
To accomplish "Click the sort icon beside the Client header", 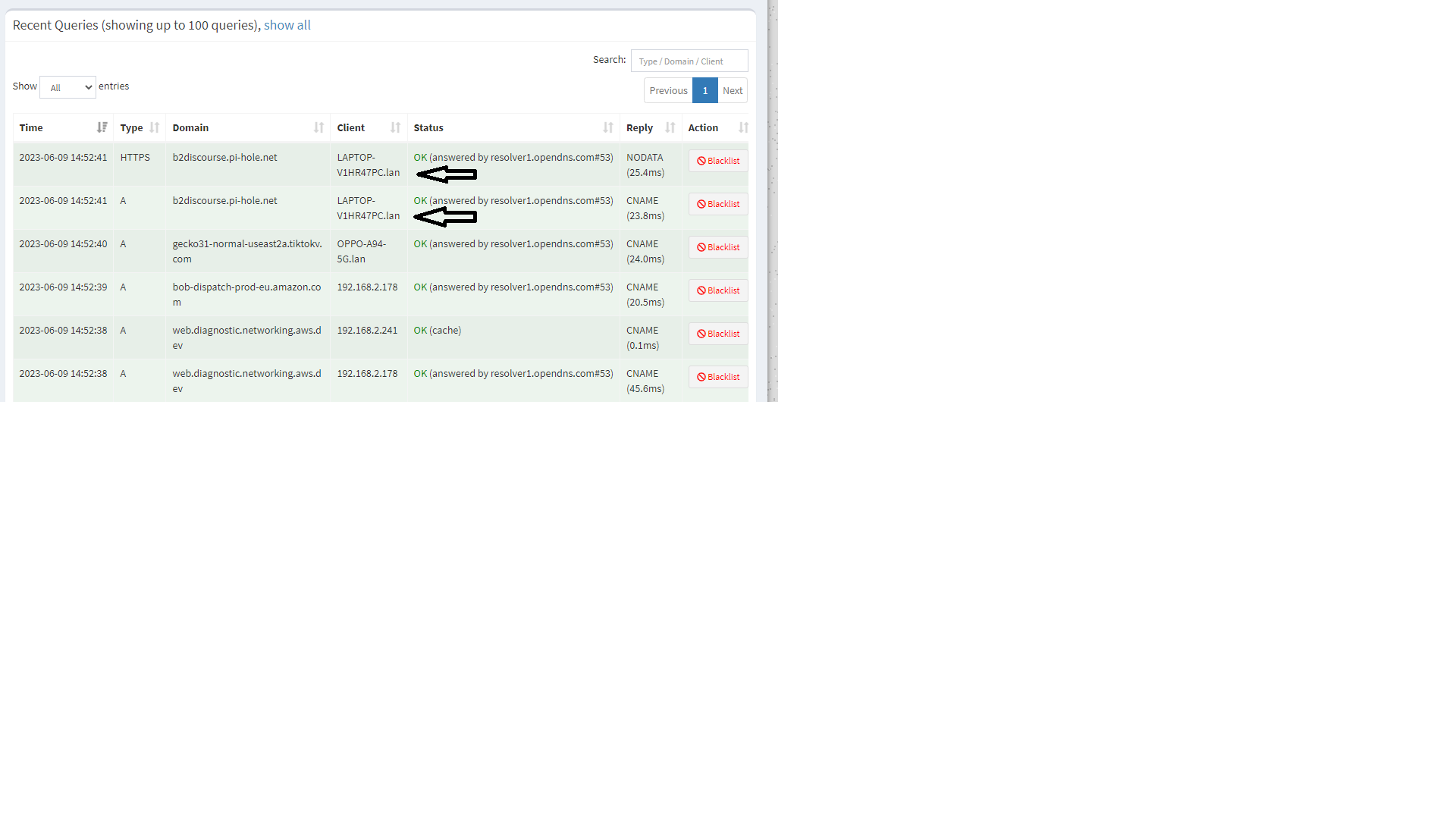I will click(x=396, y=127).
